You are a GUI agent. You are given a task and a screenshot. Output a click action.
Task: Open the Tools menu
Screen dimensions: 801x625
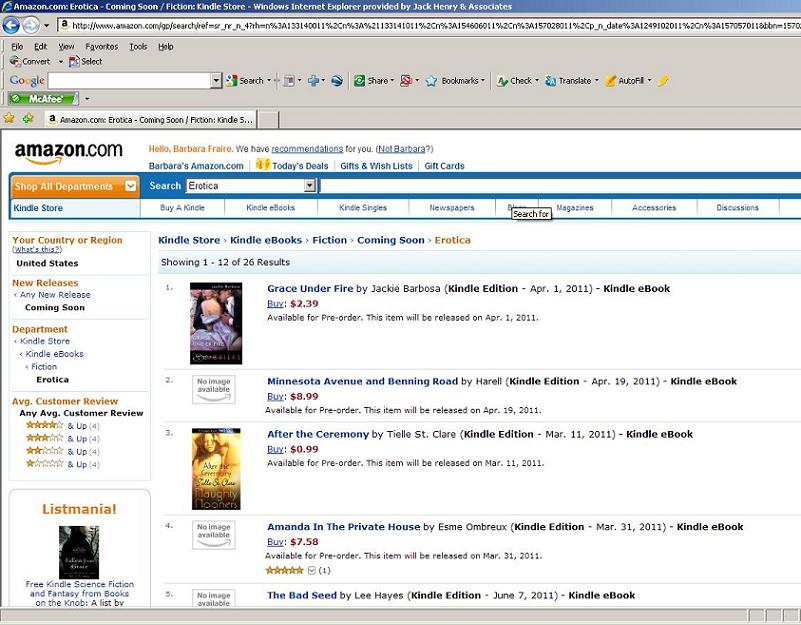coord(138,47)
